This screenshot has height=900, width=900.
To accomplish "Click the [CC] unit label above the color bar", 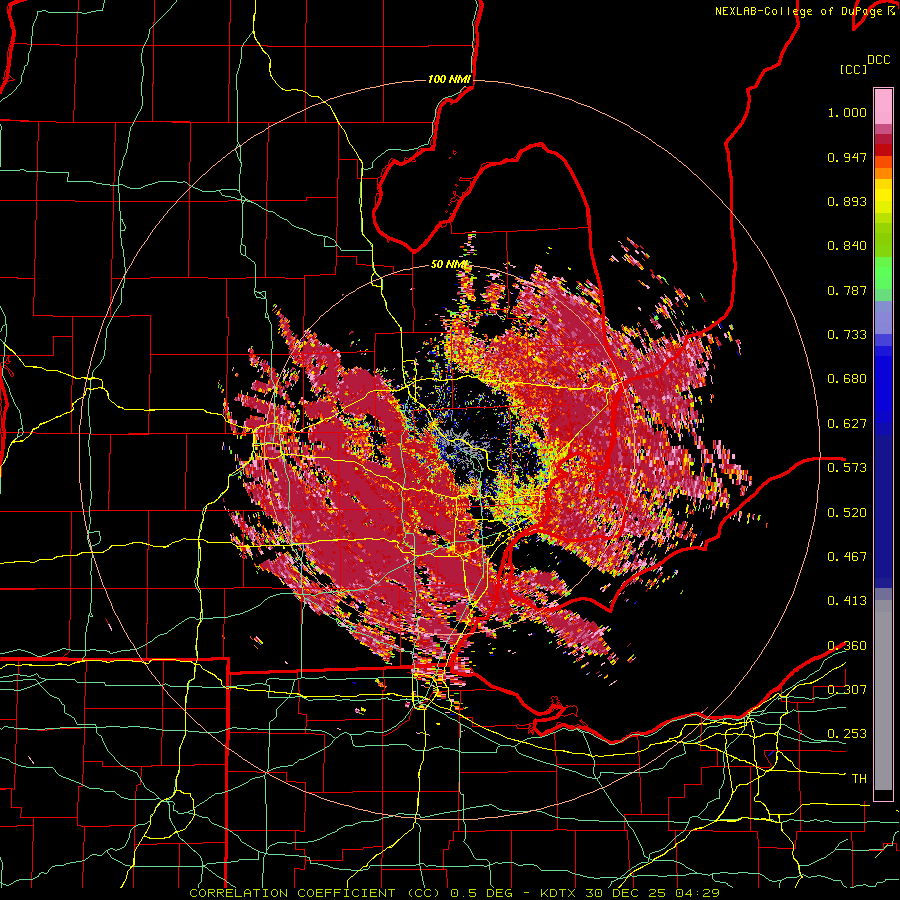I will (853, 69).
